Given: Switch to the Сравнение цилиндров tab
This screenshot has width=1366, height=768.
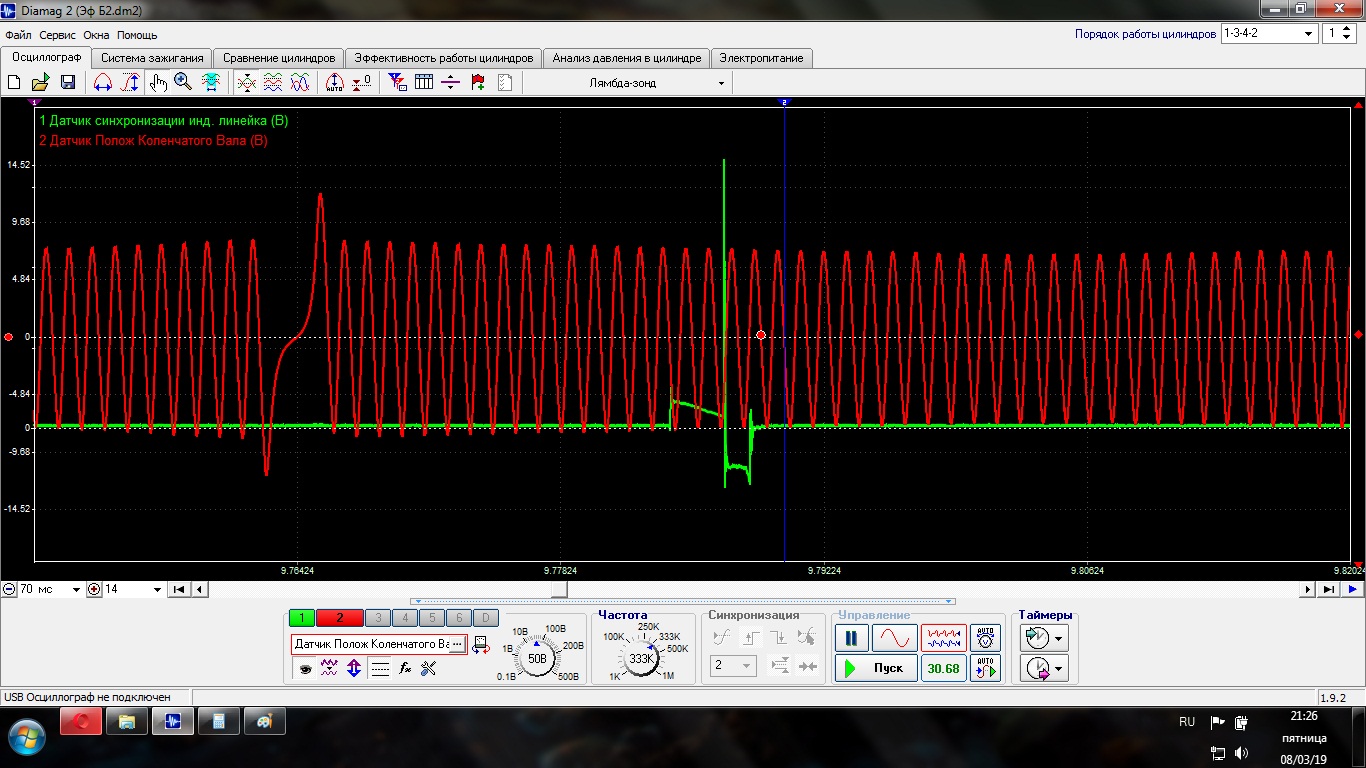Looking at the screenshot, I should coord(279,58).
